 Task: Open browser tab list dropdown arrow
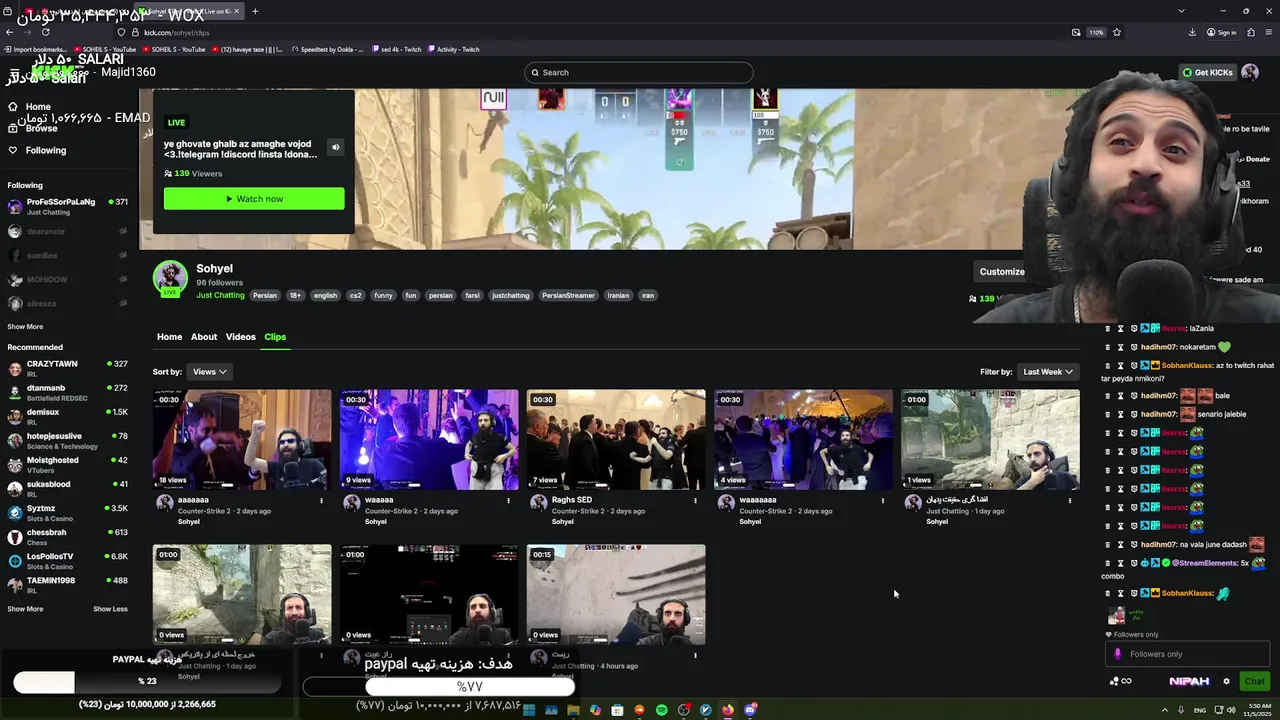[x=1181, y=11]
